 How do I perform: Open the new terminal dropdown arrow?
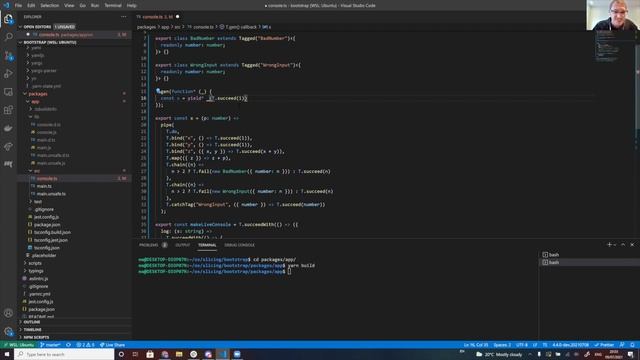click(615, 245)
